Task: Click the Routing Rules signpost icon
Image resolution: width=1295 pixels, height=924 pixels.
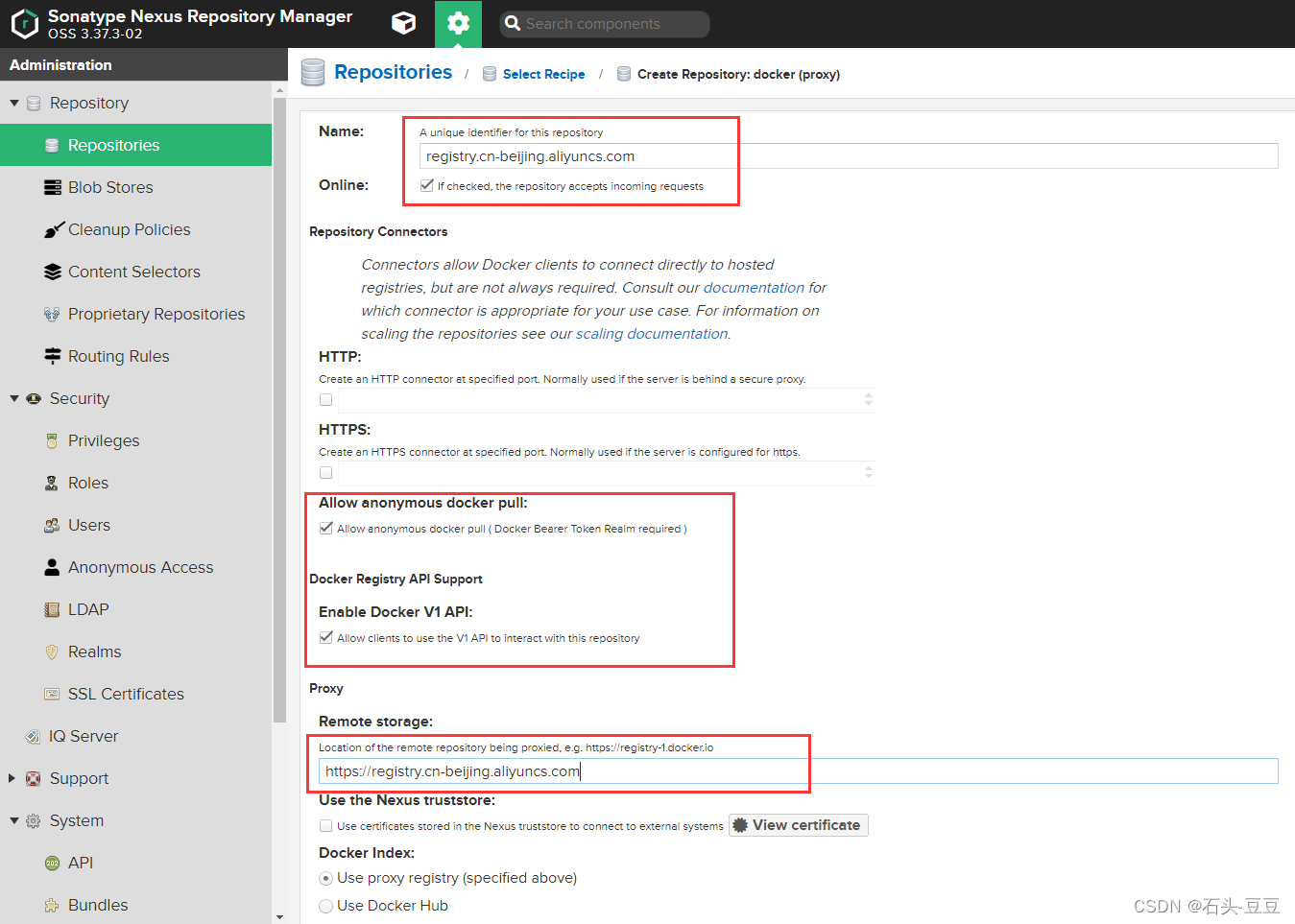Action: [x=53, y=356]
